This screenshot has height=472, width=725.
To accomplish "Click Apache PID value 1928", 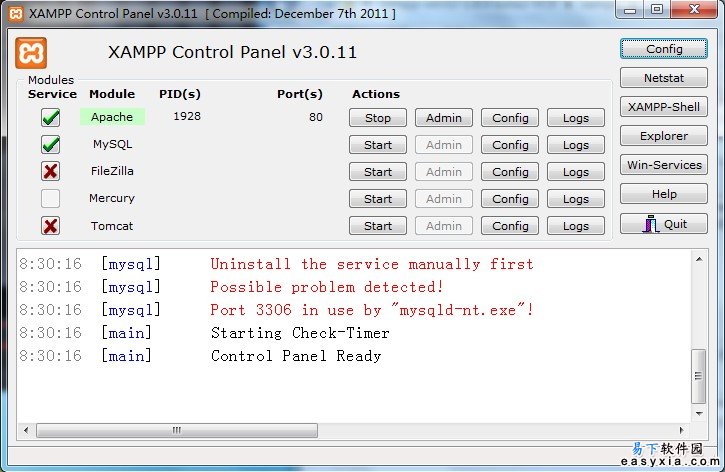I will coord(187,116).
